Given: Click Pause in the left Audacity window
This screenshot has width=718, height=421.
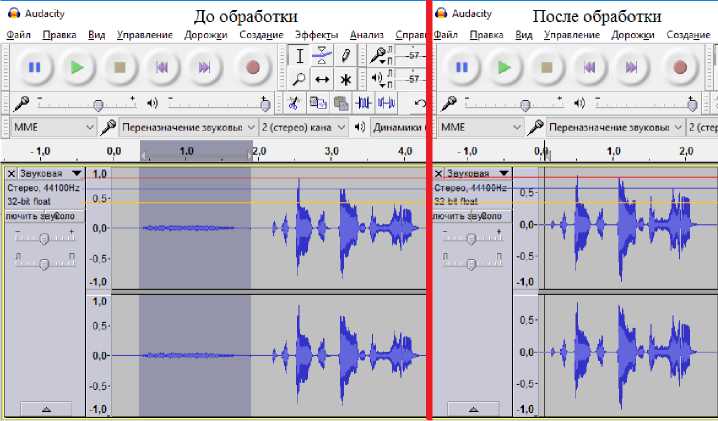Looking at the screenshot, I should tap(34, 68).
